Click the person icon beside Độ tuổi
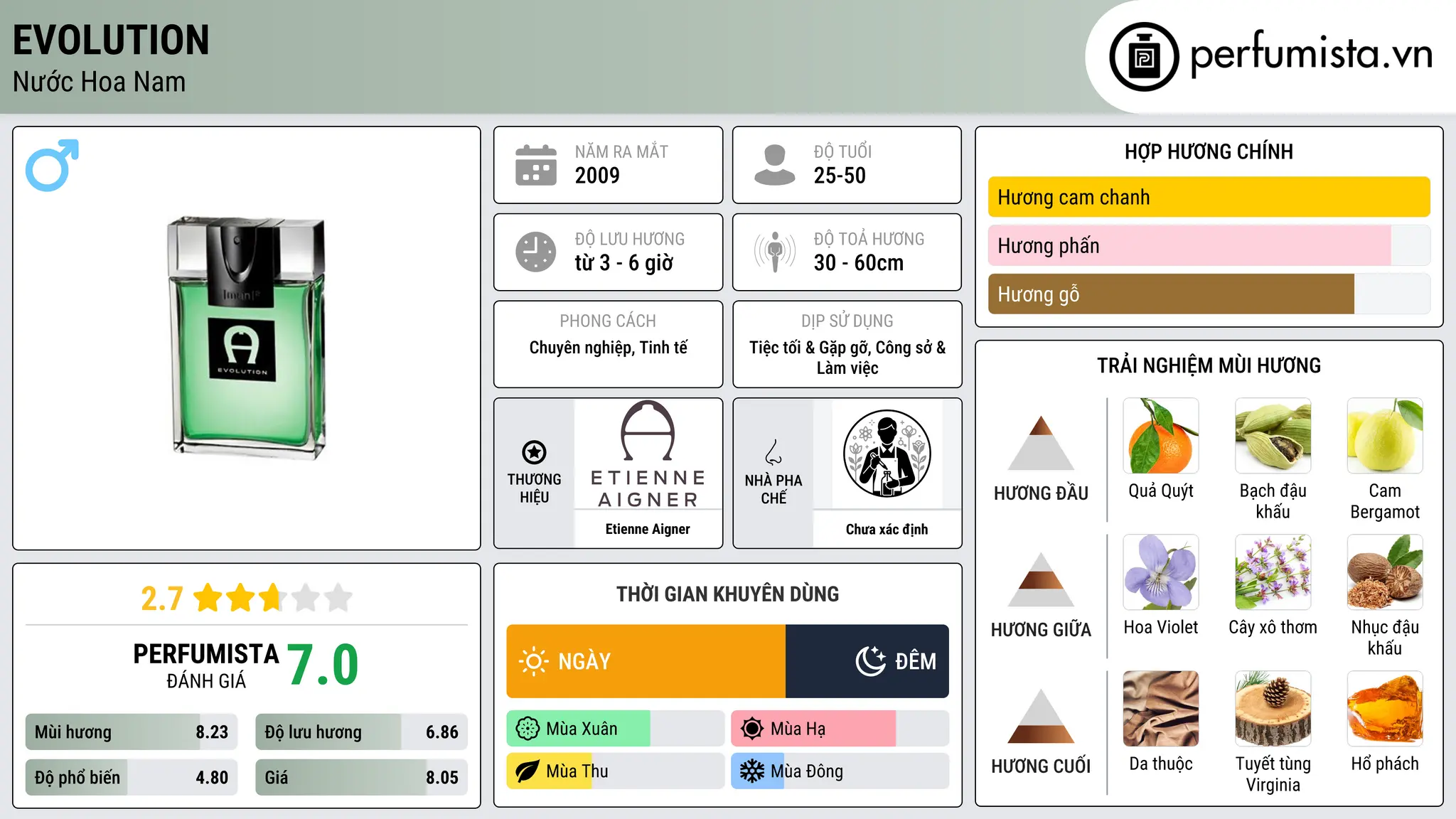The height and width of the screenshot is (819, 1456). coord(775,165)
